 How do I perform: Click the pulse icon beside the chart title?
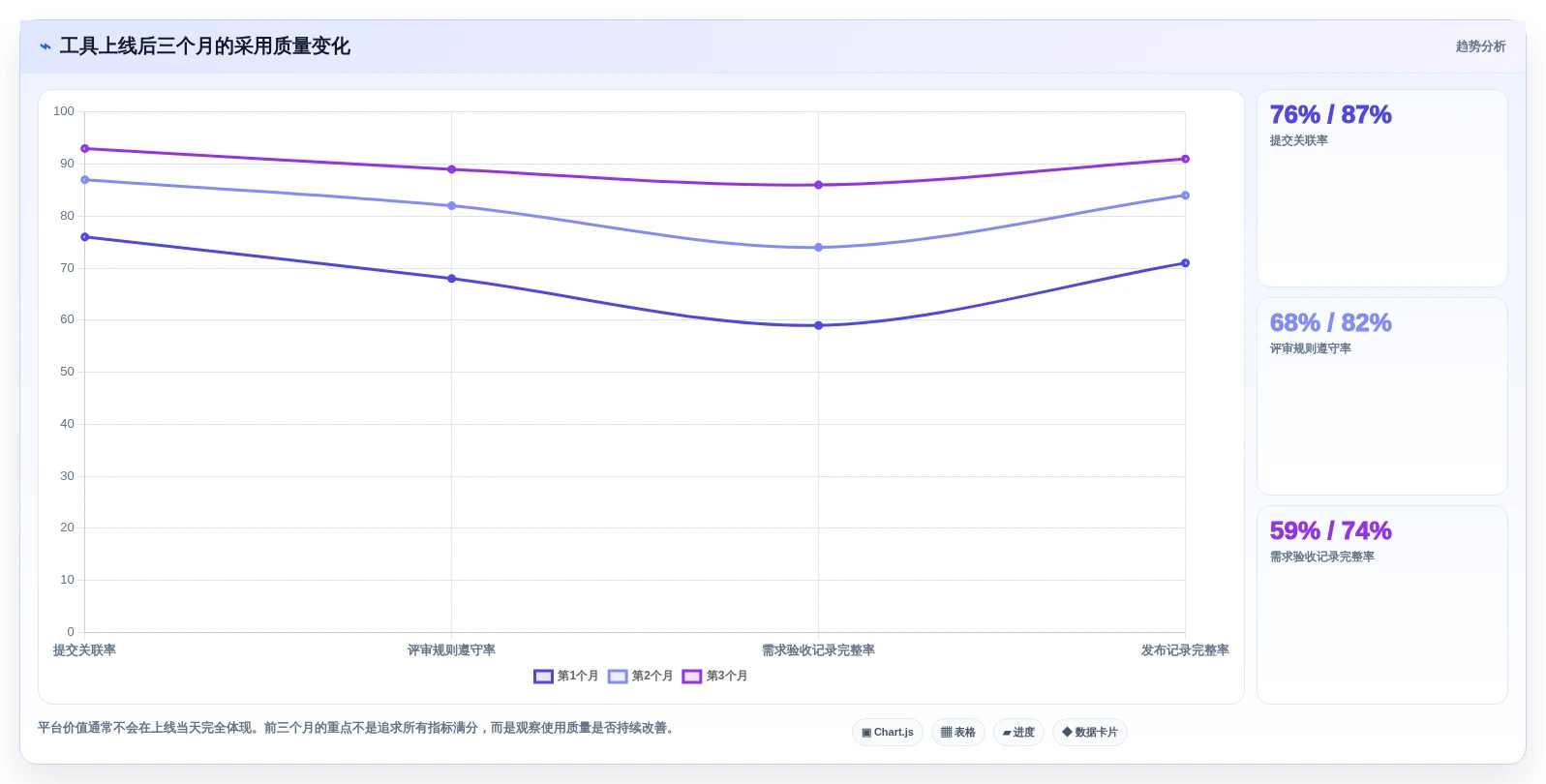point(45,46)
